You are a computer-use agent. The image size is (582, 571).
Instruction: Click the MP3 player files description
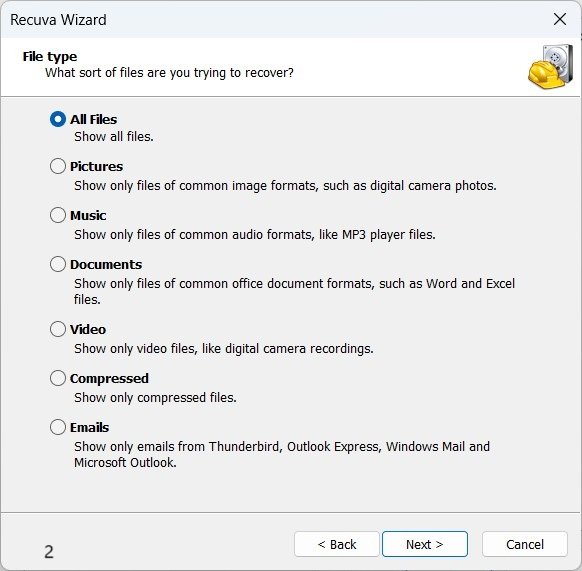click(255, 235)
